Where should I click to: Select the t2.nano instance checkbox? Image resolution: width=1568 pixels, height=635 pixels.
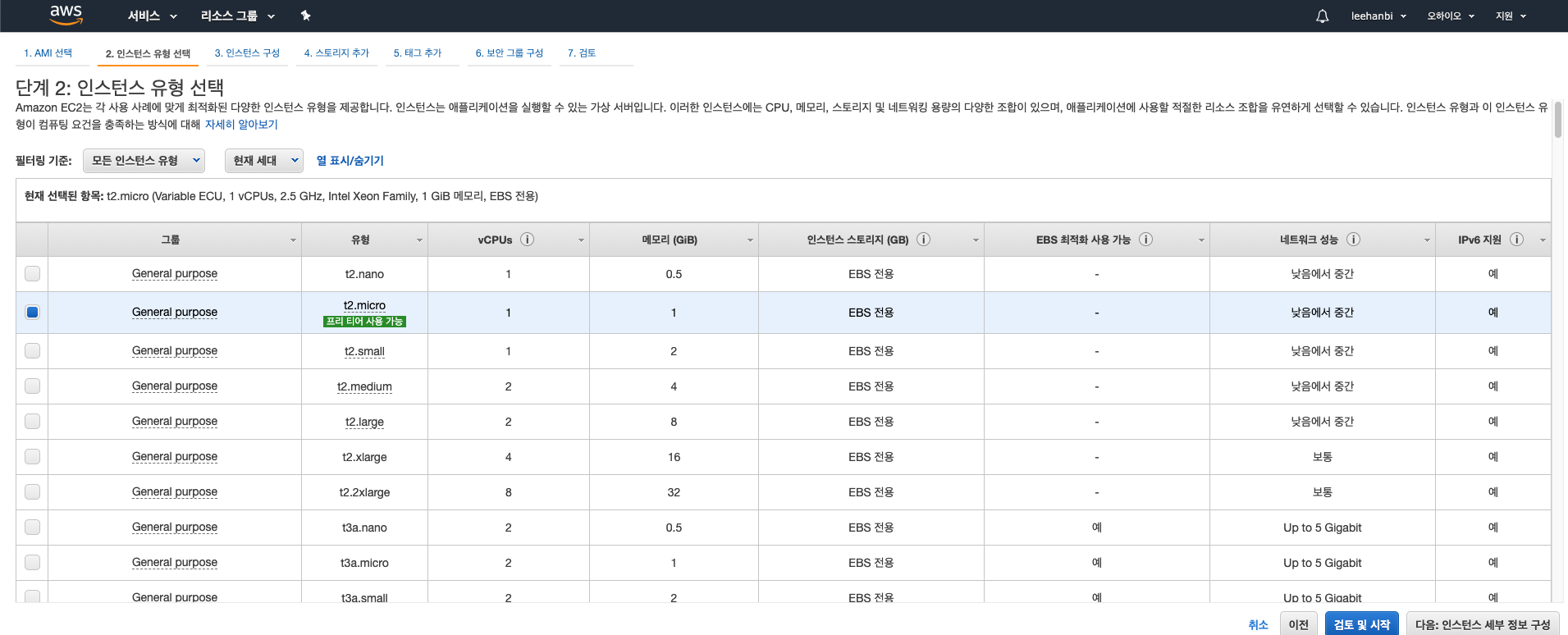(32, 273)
